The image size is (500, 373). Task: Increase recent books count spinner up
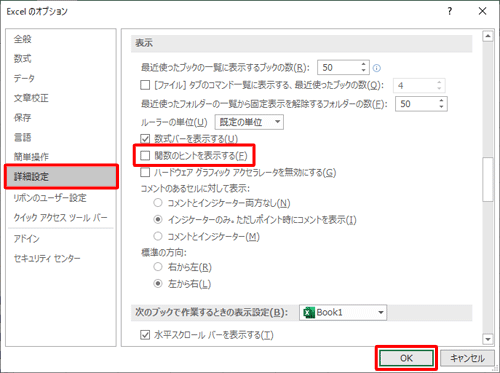coord(364,64)
